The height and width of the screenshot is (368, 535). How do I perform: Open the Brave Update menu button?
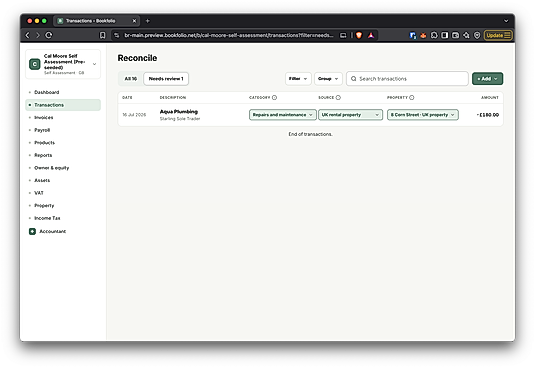point(498,35)
